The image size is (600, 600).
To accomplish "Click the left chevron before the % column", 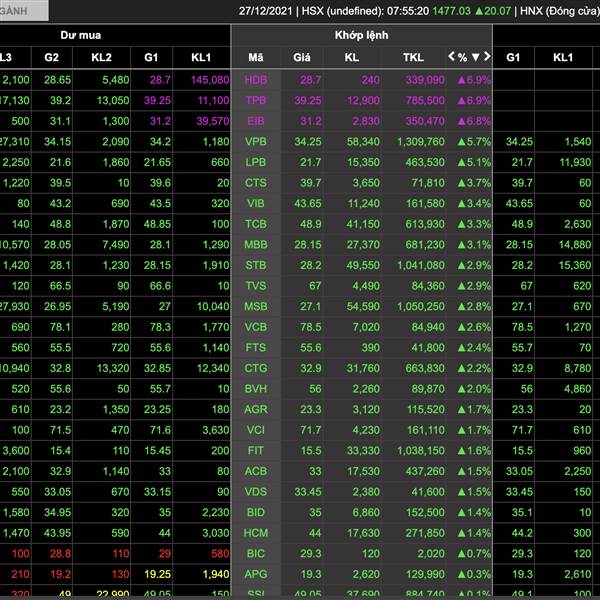I will [x=451, y=57].
